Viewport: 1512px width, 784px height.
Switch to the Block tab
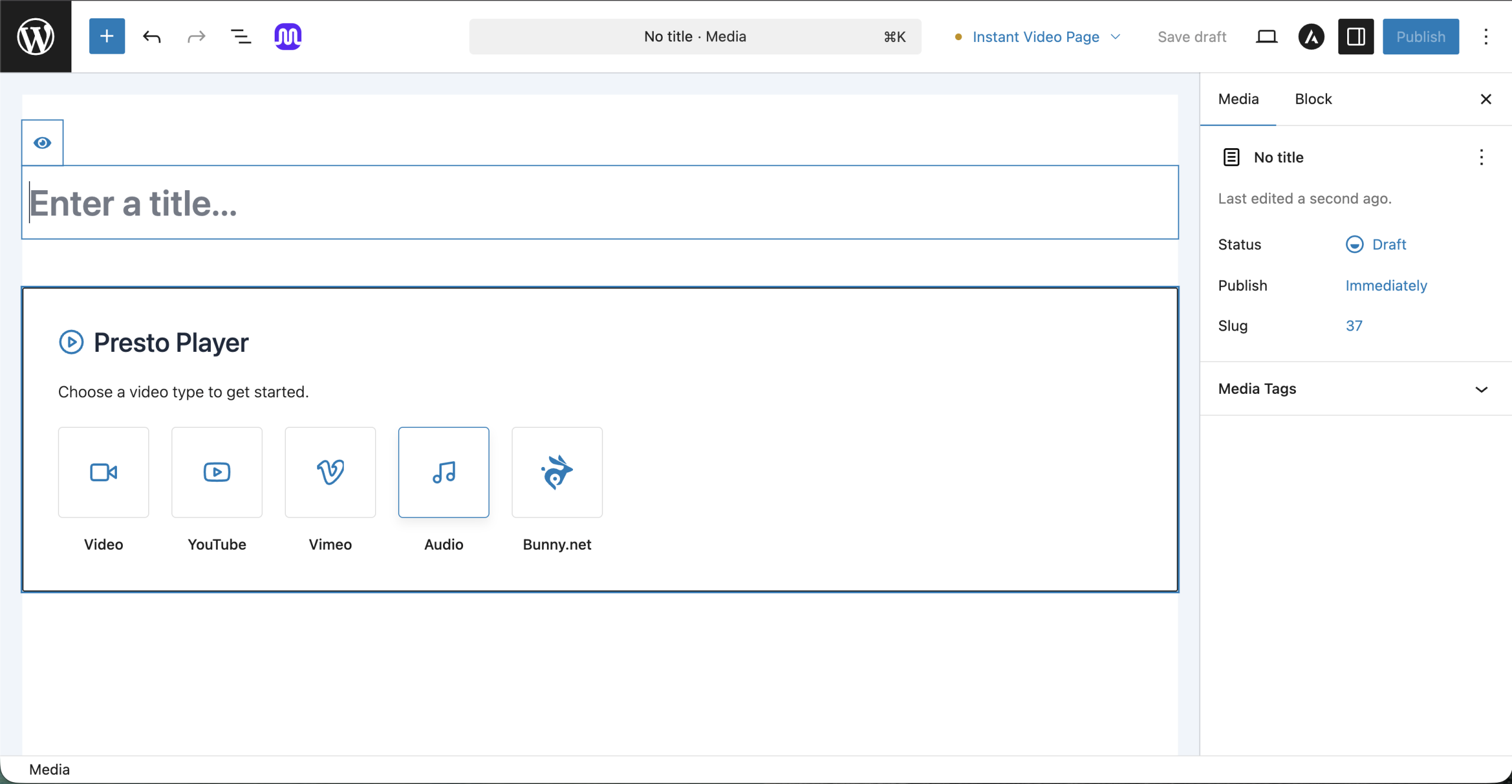click(1314, 99)
